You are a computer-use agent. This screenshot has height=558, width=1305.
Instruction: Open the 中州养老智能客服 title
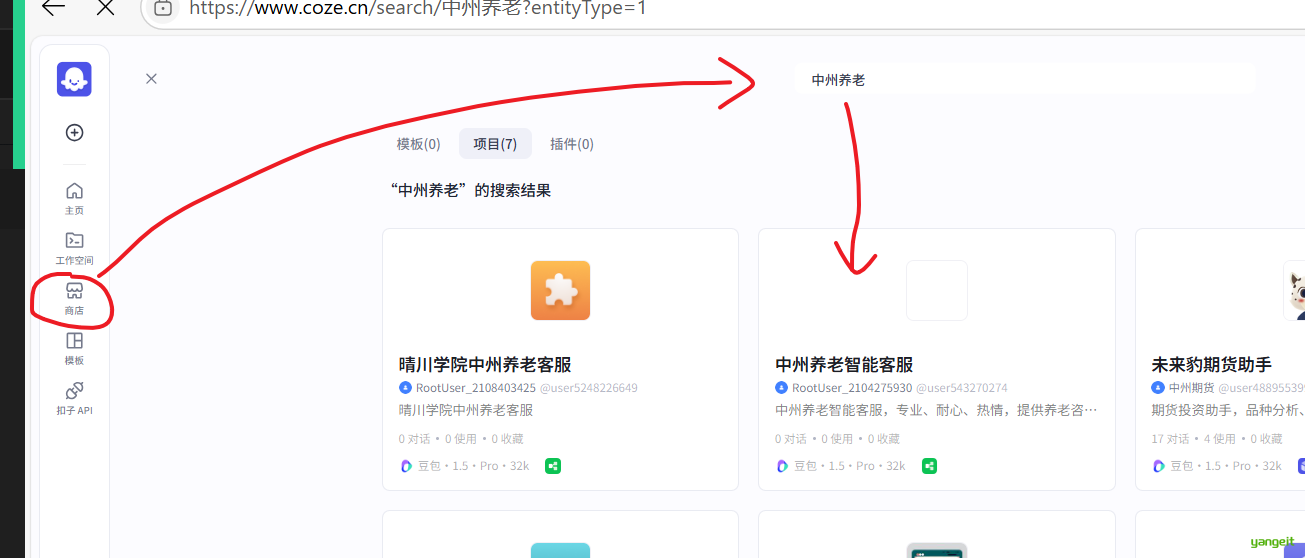tap(844, 365)
